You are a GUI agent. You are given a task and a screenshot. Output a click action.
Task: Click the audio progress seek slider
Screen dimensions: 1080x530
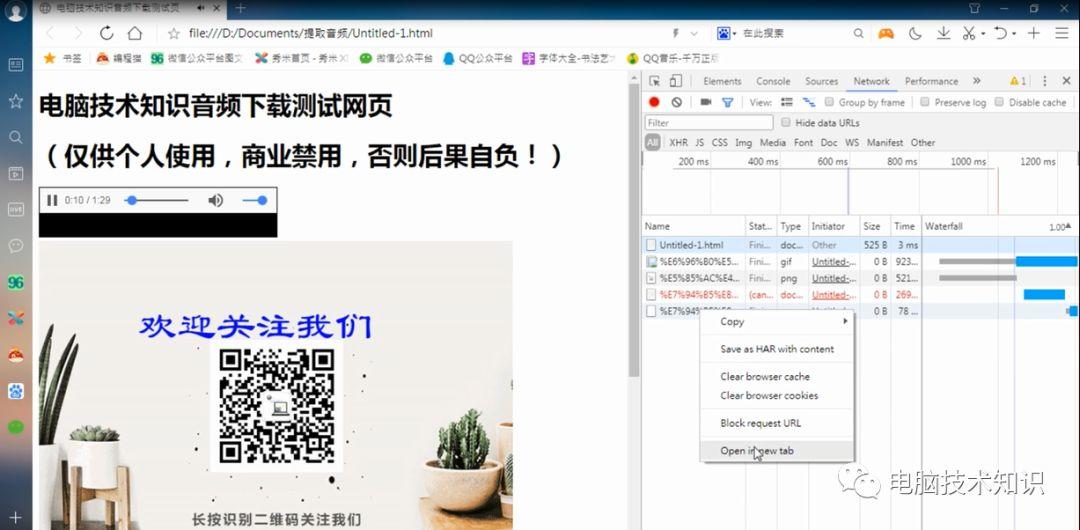156,201
